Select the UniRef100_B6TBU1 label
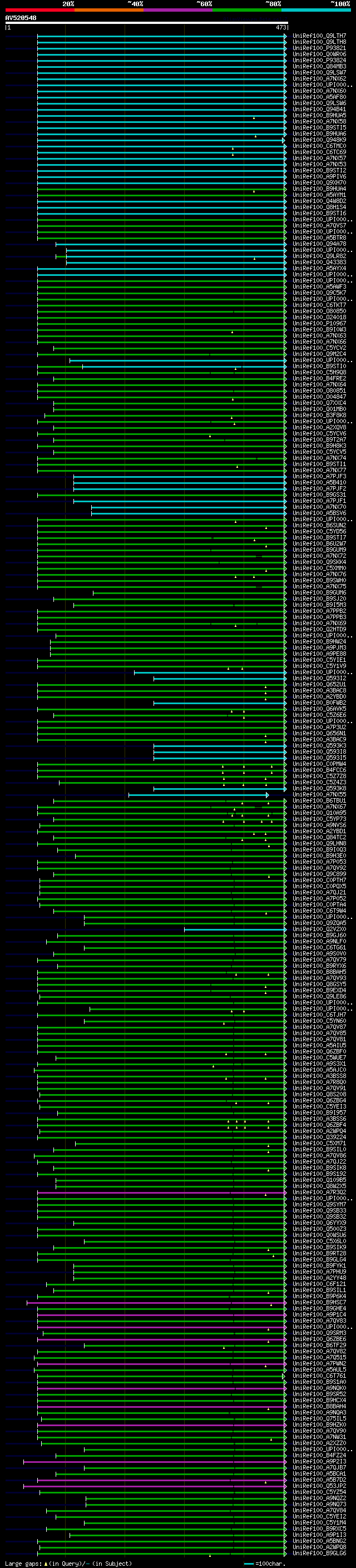The height and width of the screenshot is (1568, 356). pos(319,801)
